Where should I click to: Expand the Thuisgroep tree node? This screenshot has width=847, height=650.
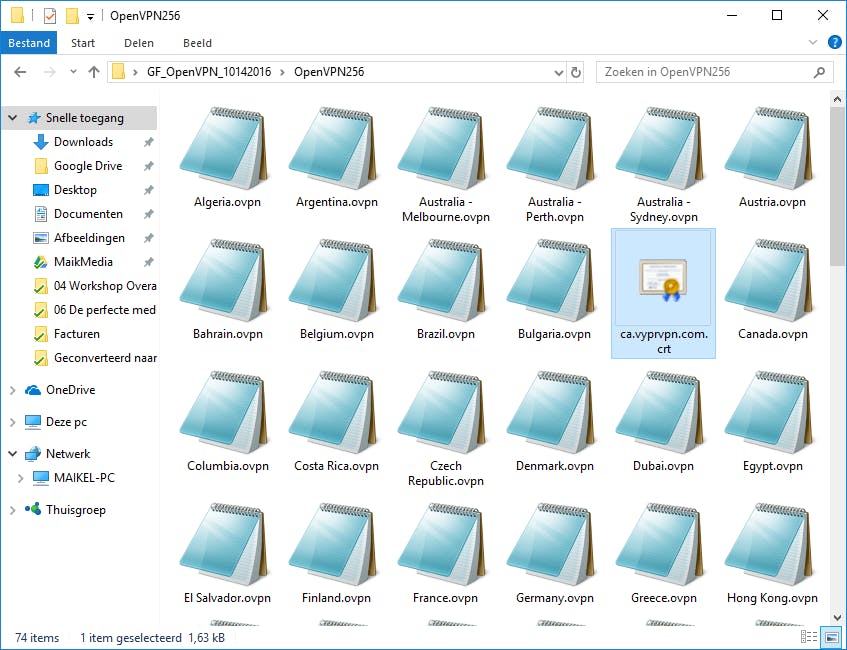point(12,510)
